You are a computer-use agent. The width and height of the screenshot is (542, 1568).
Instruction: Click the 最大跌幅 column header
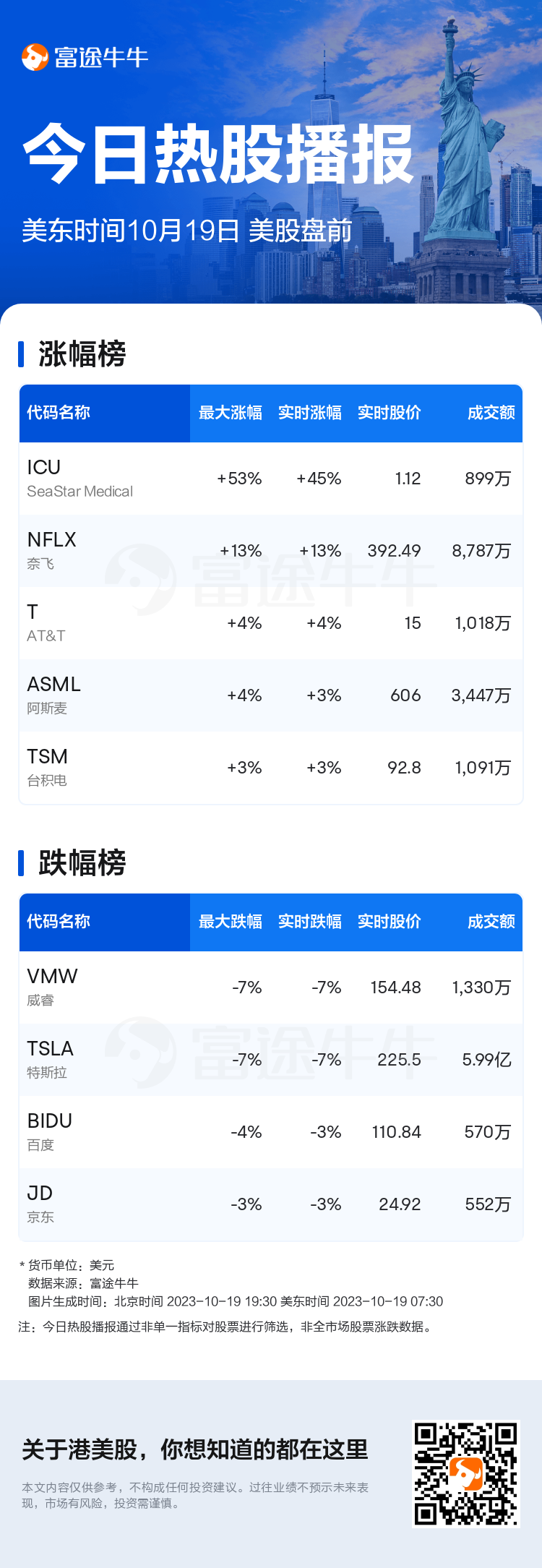tap(231, 922)
